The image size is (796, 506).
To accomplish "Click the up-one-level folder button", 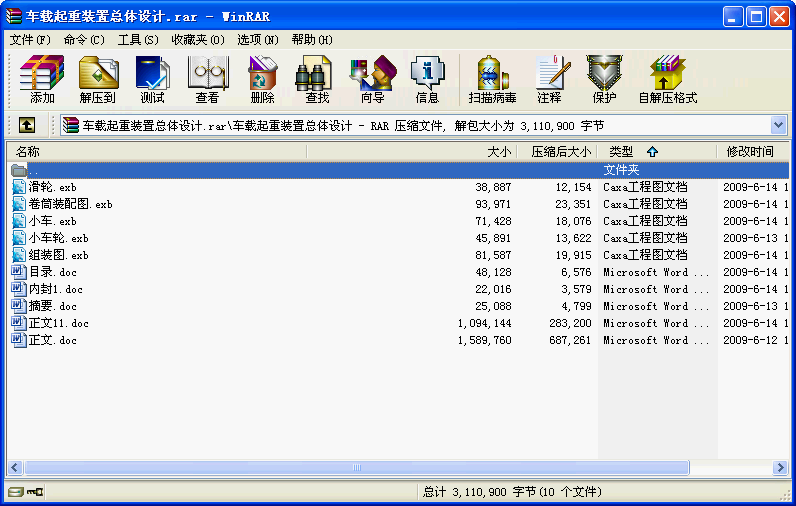I will (27, 125).
